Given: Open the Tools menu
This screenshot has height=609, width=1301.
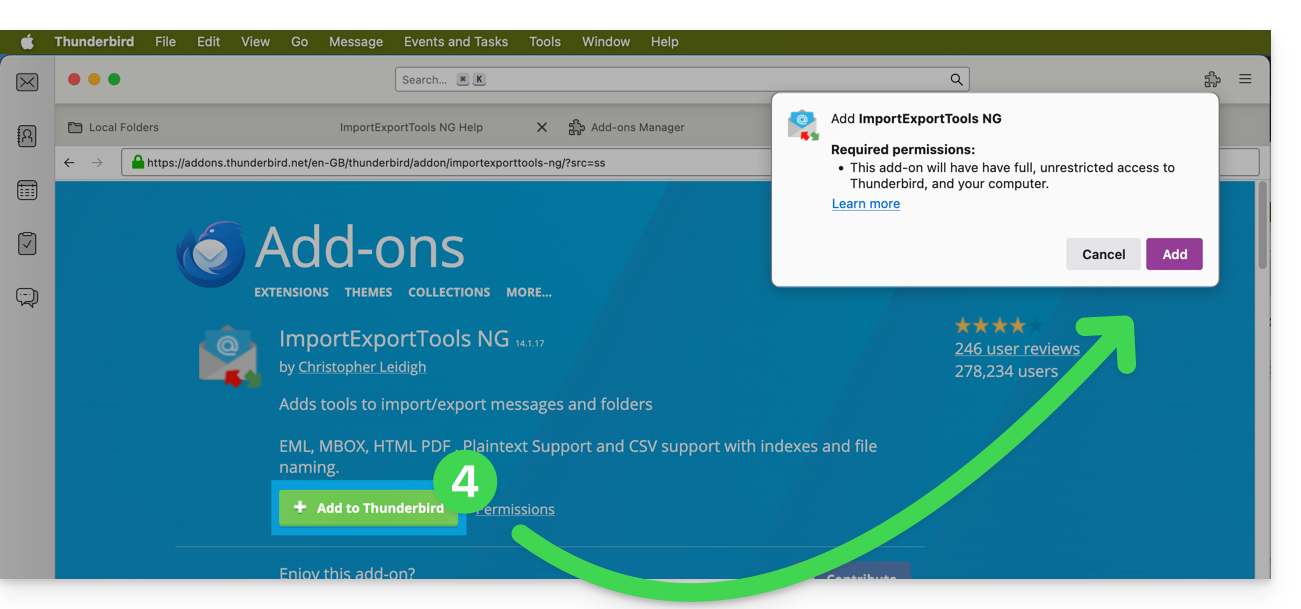Looking at the screenshot, I should [545, 41].
